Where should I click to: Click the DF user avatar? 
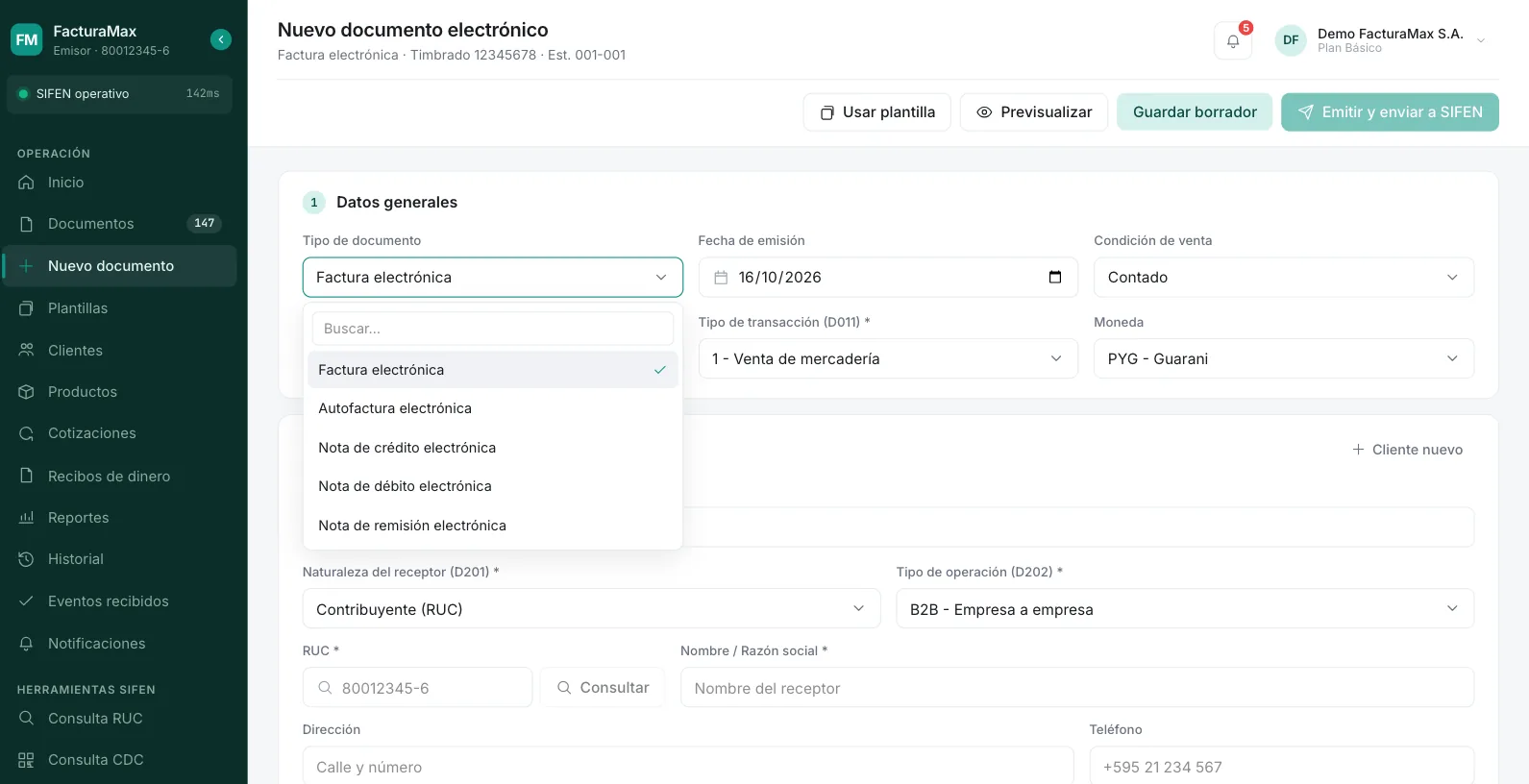point(1291,40)
